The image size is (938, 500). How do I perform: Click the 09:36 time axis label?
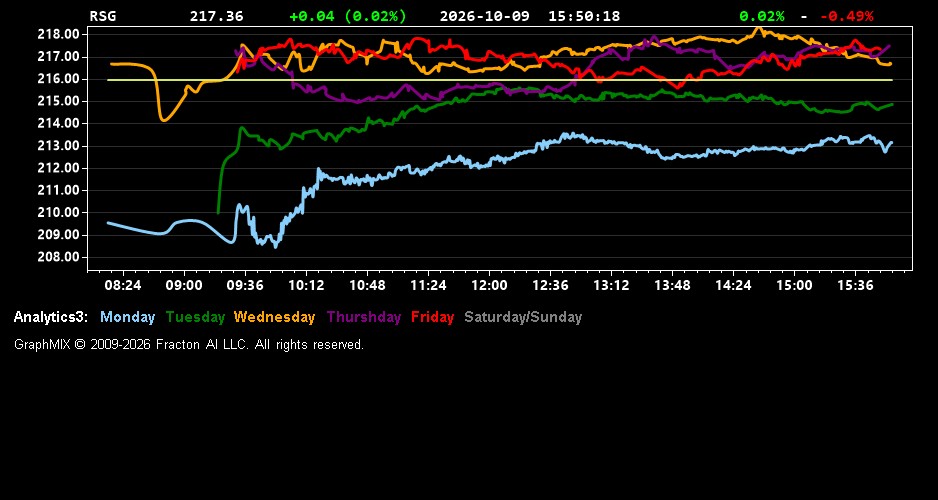click(x=245, y=285)
